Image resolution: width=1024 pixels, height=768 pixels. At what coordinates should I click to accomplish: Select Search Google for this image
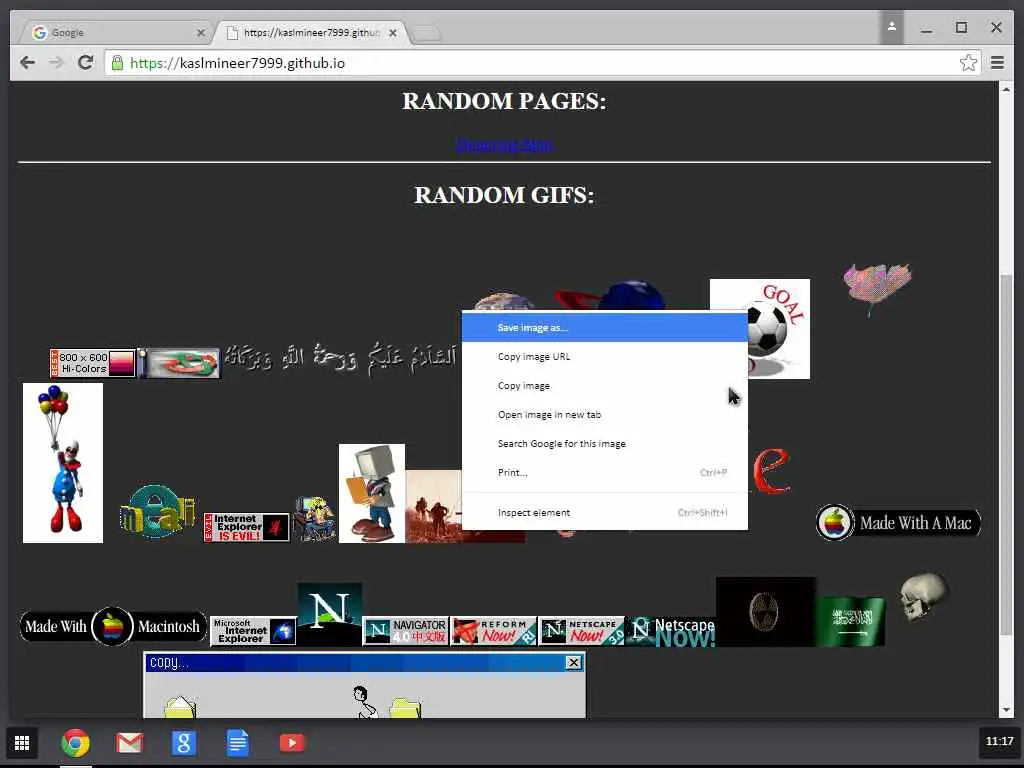[605, 443]
